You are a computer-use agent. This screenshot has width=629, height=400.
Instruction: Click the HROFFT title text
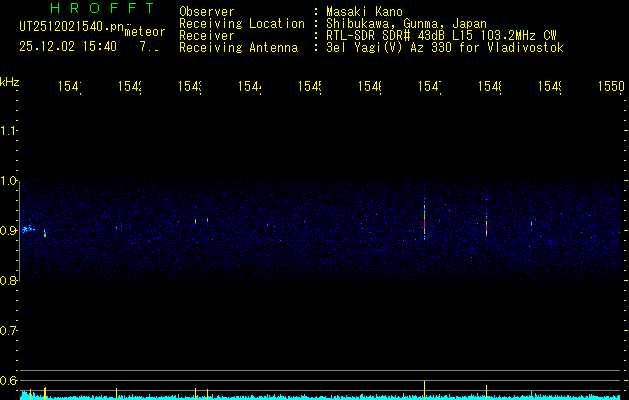coord(87,8)
